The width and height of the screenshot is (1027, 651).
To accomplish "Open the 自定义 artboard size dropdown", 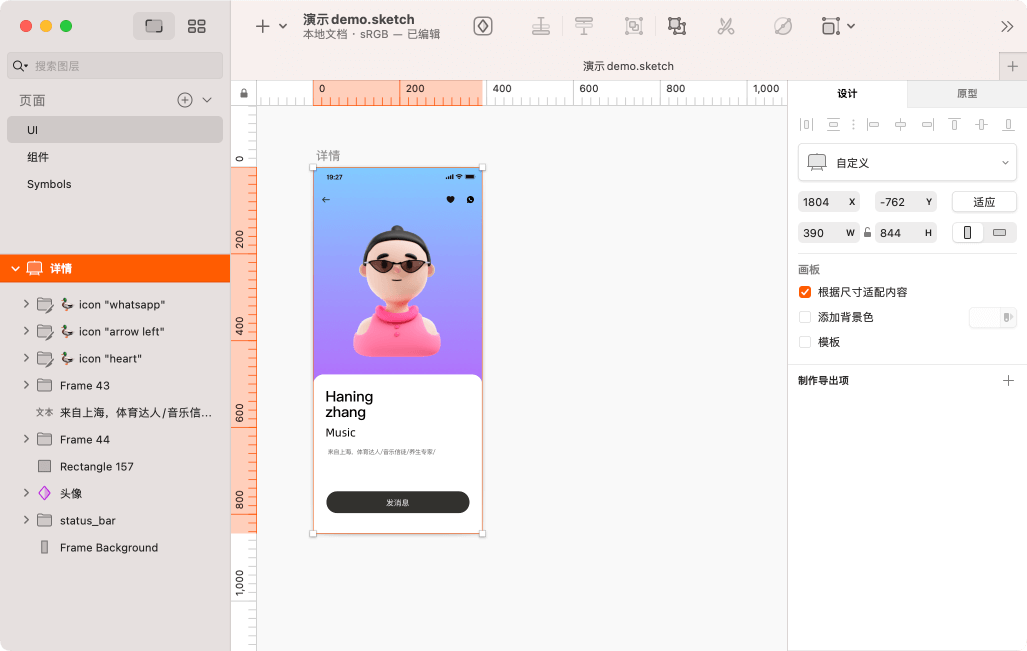I will (906, 162).
